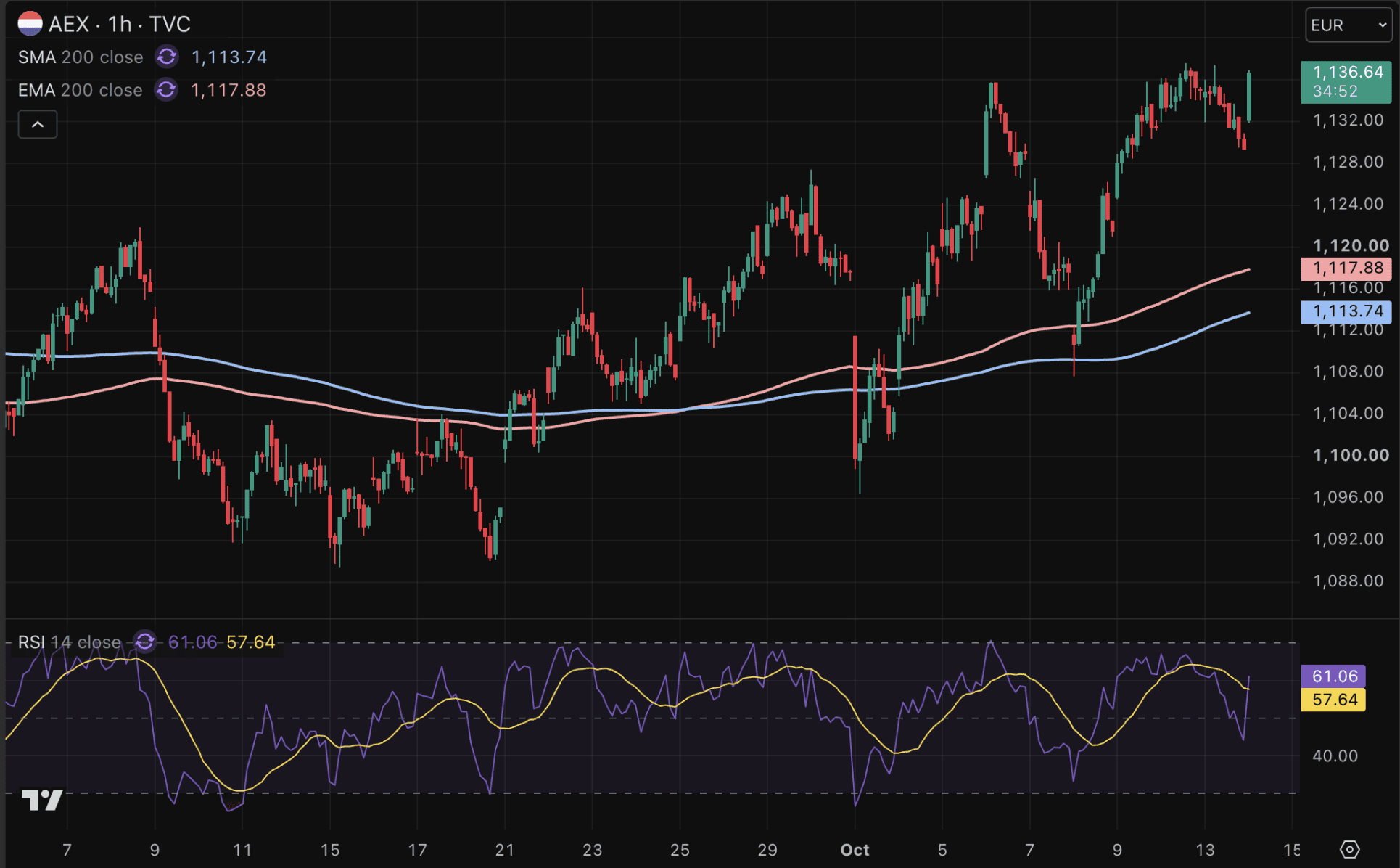Viewport: 1400px width, 868px height.
Task: Click the 1,120.00 price level on axis
Action: tap(1351, 246)
